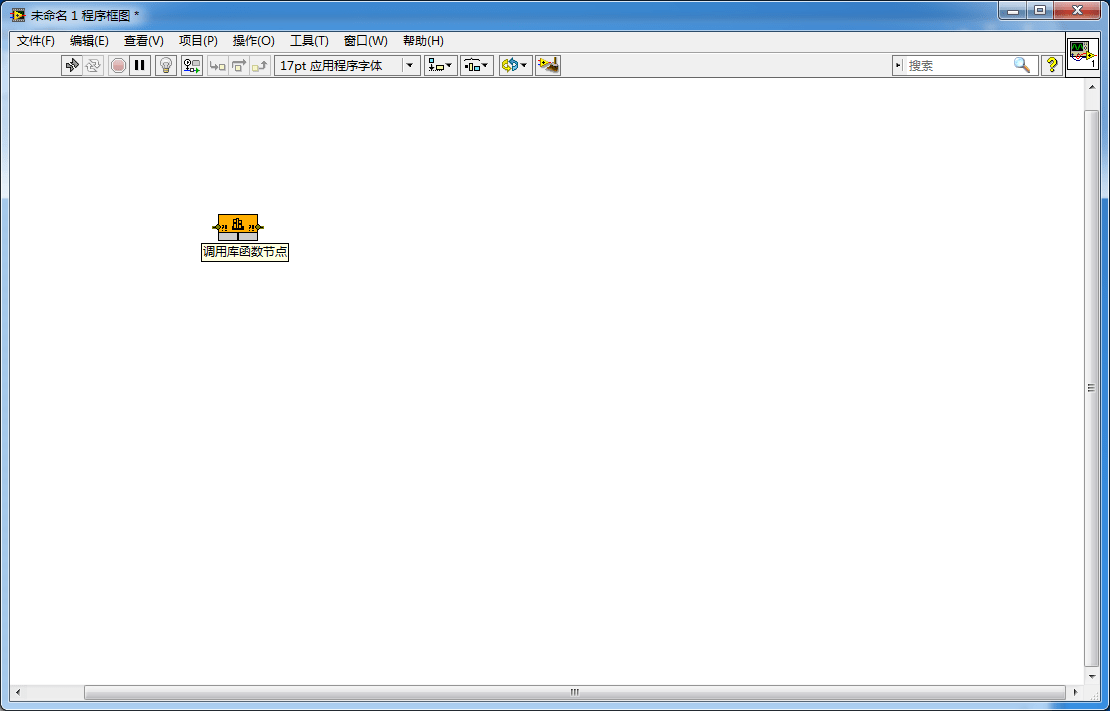Open the Reorder objects dropdown
Screen dimensions: 1110x711
515,66
